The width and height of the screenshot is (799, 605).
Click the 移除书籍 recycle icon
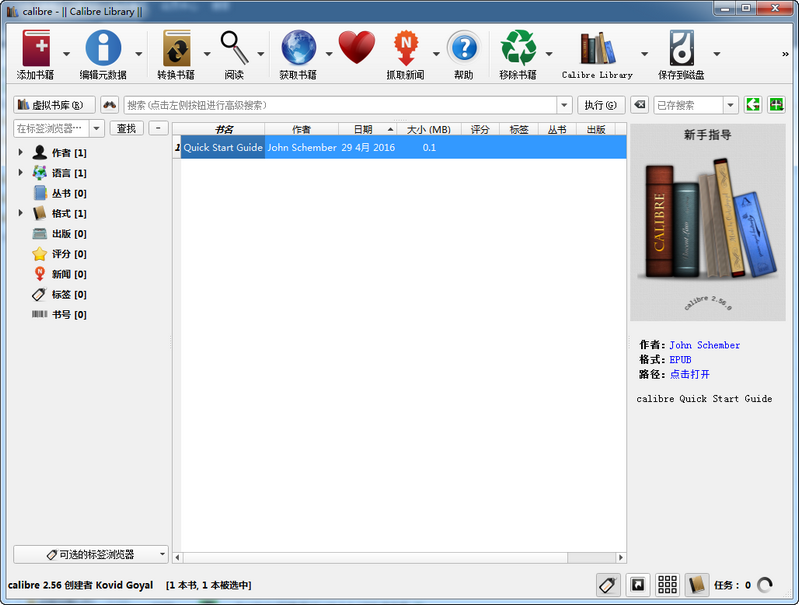click(x=518, y=50)
